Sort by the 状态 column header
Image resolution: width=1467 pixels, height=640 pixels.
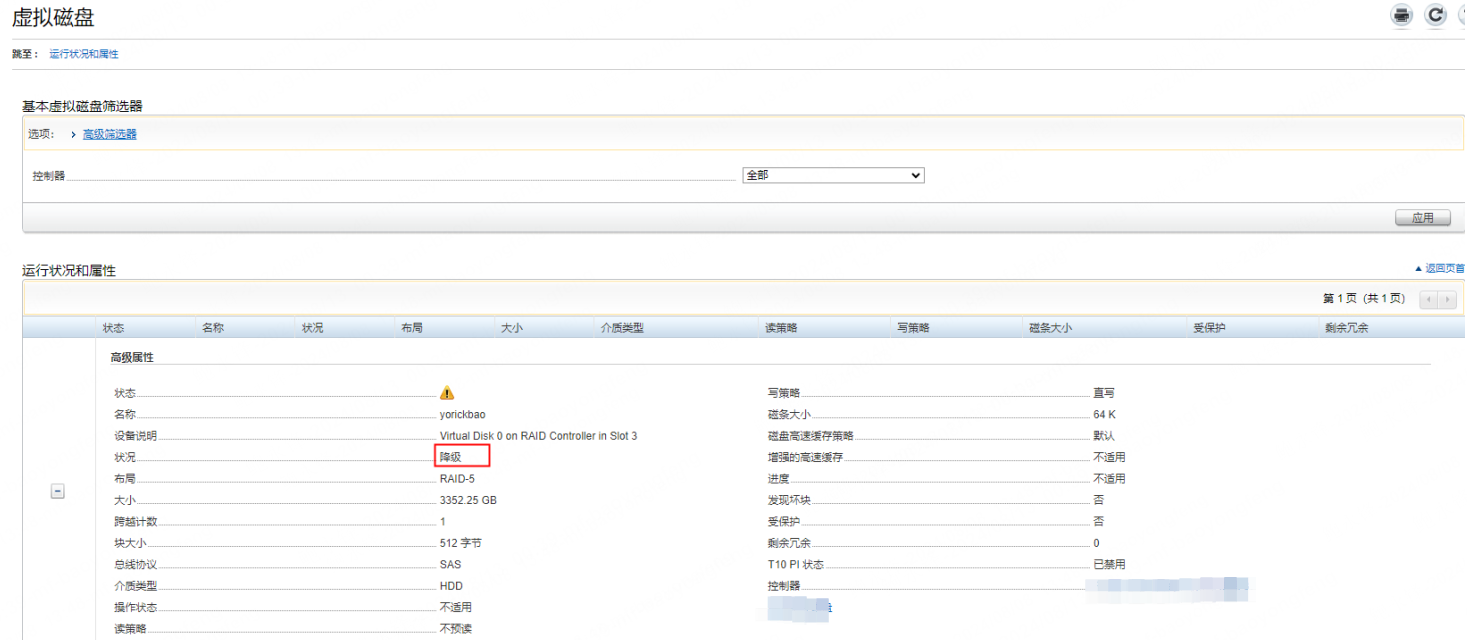pyautogui.click(x=113, y=328)
